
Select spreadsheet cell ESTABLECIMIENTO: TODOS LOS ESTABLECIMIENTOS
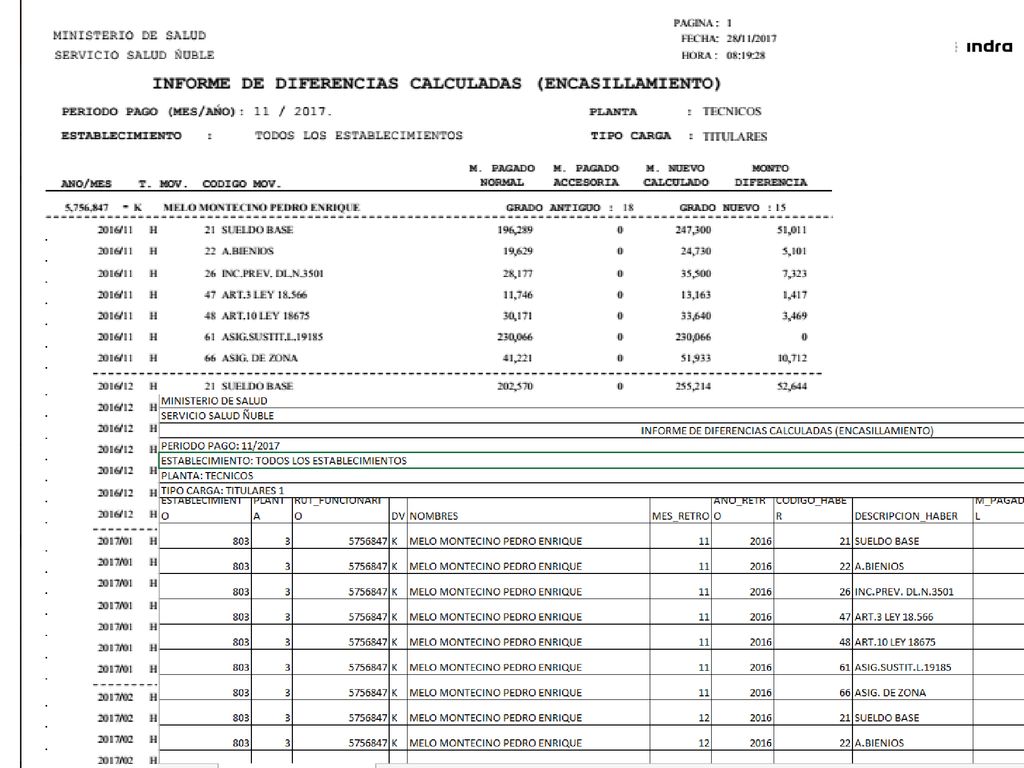592,460
